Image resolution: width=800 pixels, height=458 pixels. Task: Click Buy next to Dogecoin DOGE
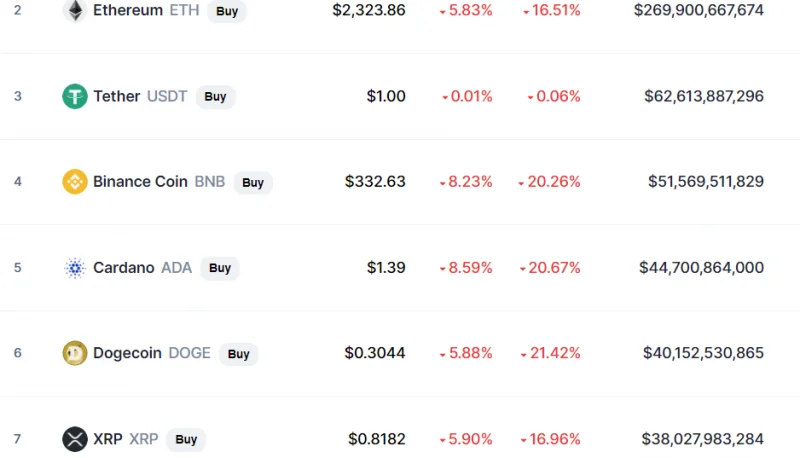(x=238, y=353)
